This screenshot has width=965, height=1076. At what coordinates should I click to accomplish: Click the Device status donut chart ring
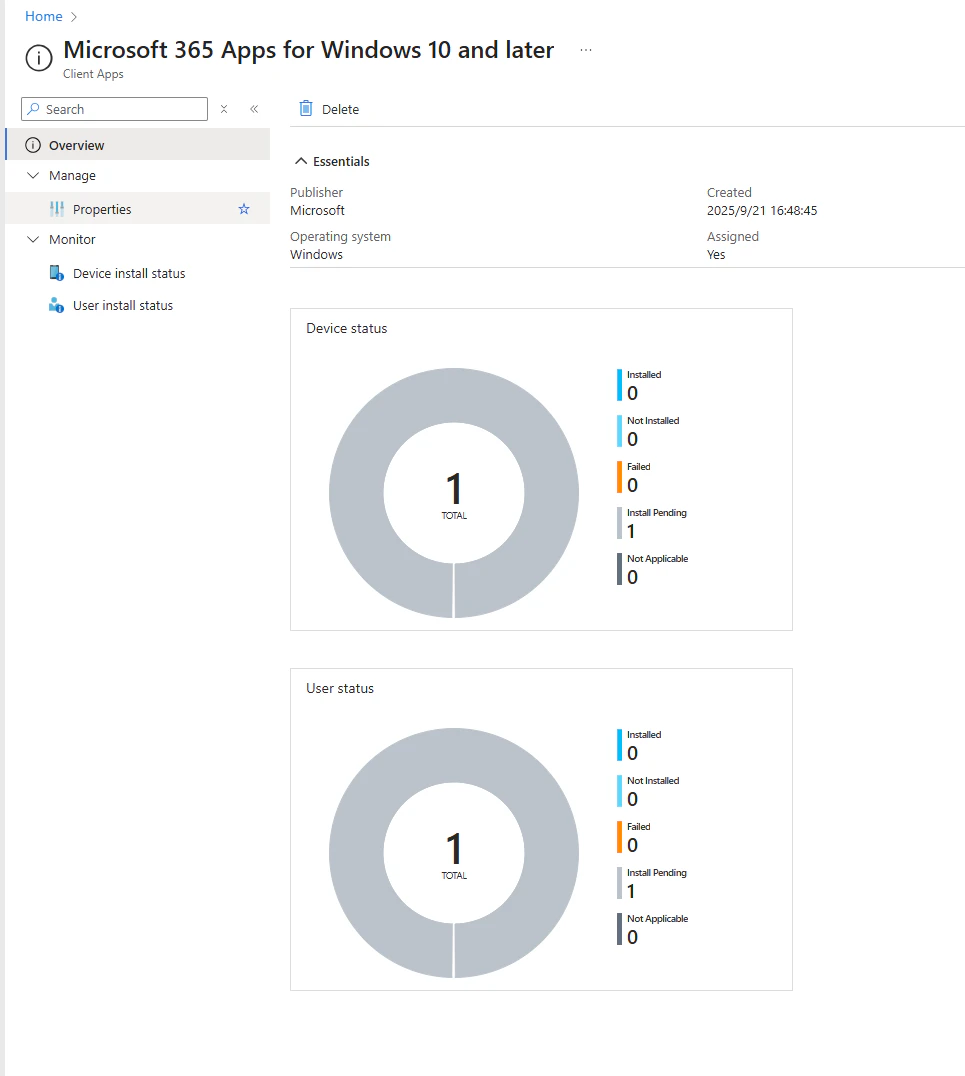[x=356, y=493]
